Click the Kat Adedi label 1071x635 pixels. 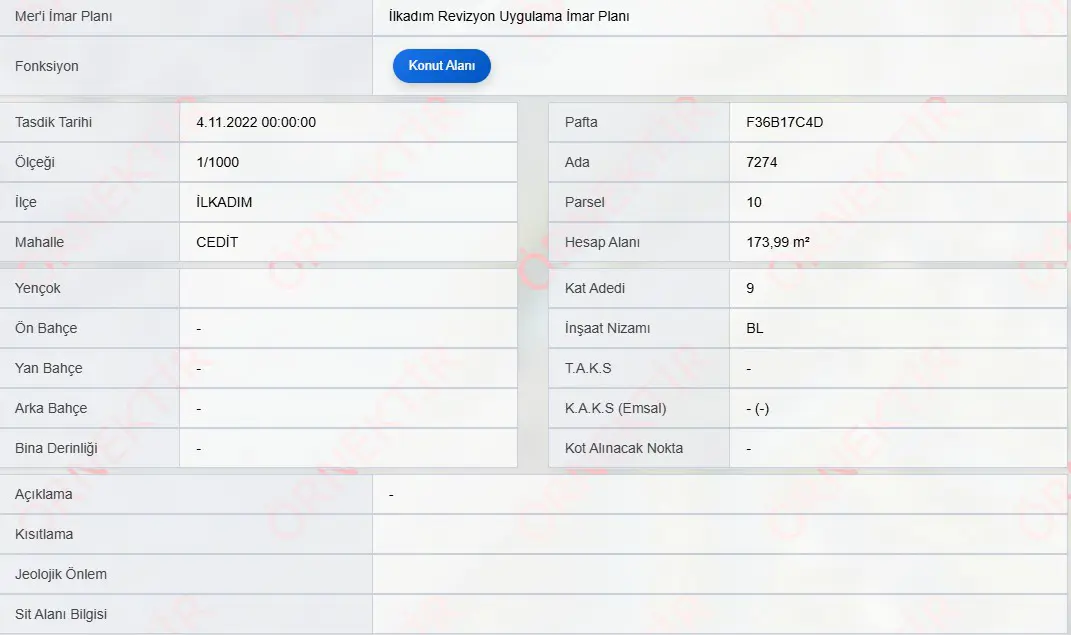(595, 288)
